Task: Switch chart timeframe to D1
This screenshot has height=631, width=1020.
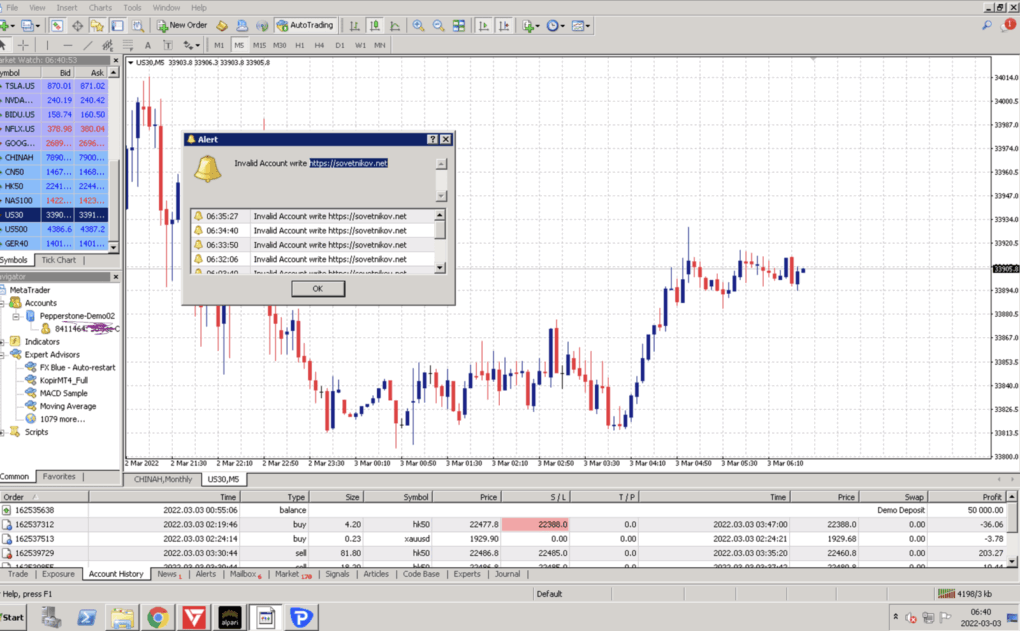Action: tap(340, 45)
